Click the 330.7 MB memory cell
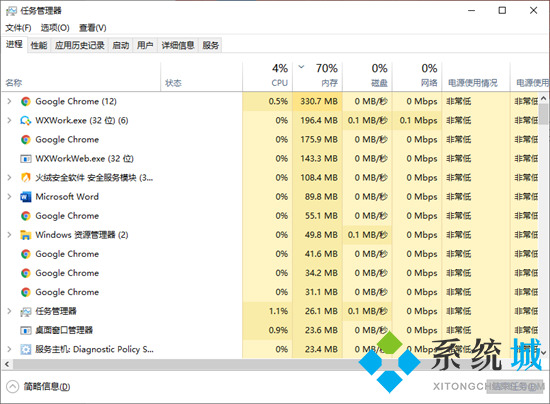 pyautogui.click(x=318, y=102)
